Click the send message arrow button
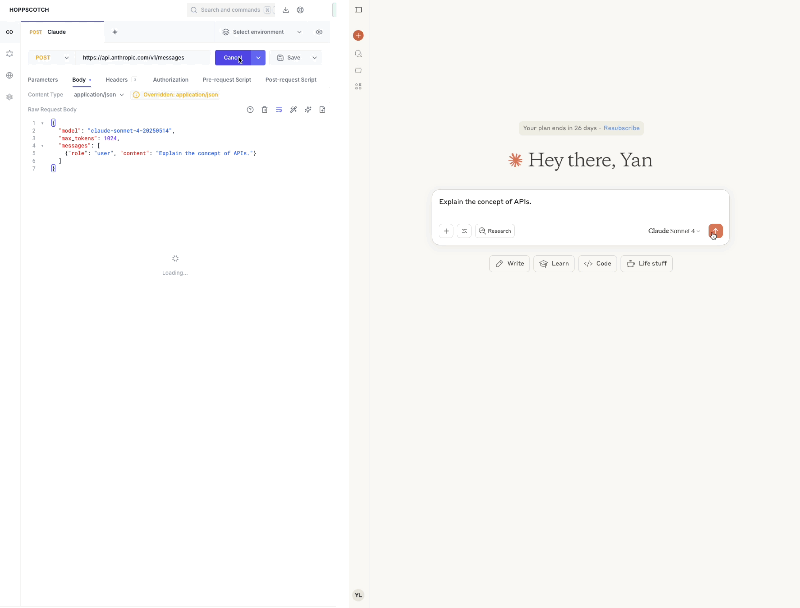800x608 pixels. coord(715,231)
